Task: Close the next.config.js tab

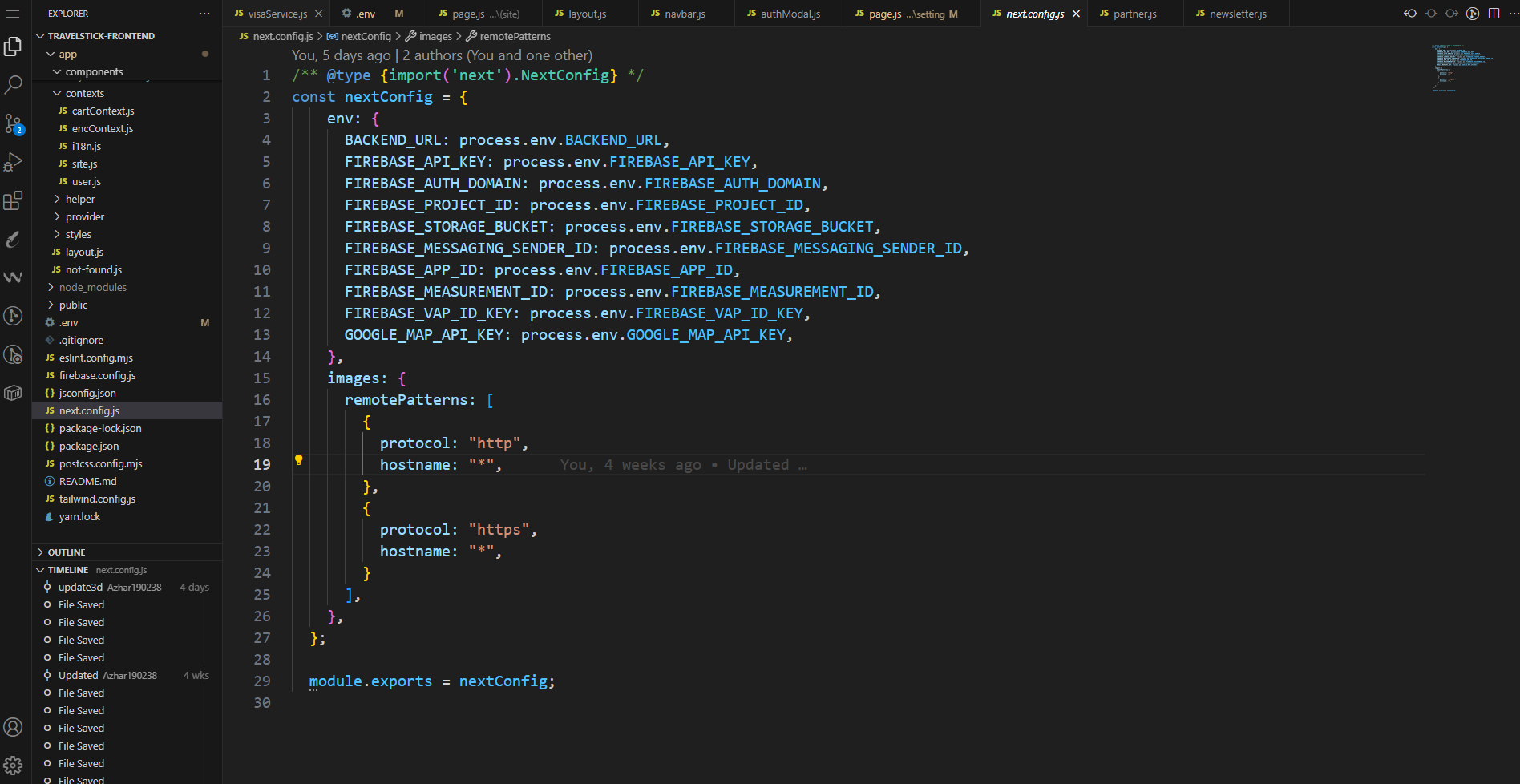Action: point(1076,14)
